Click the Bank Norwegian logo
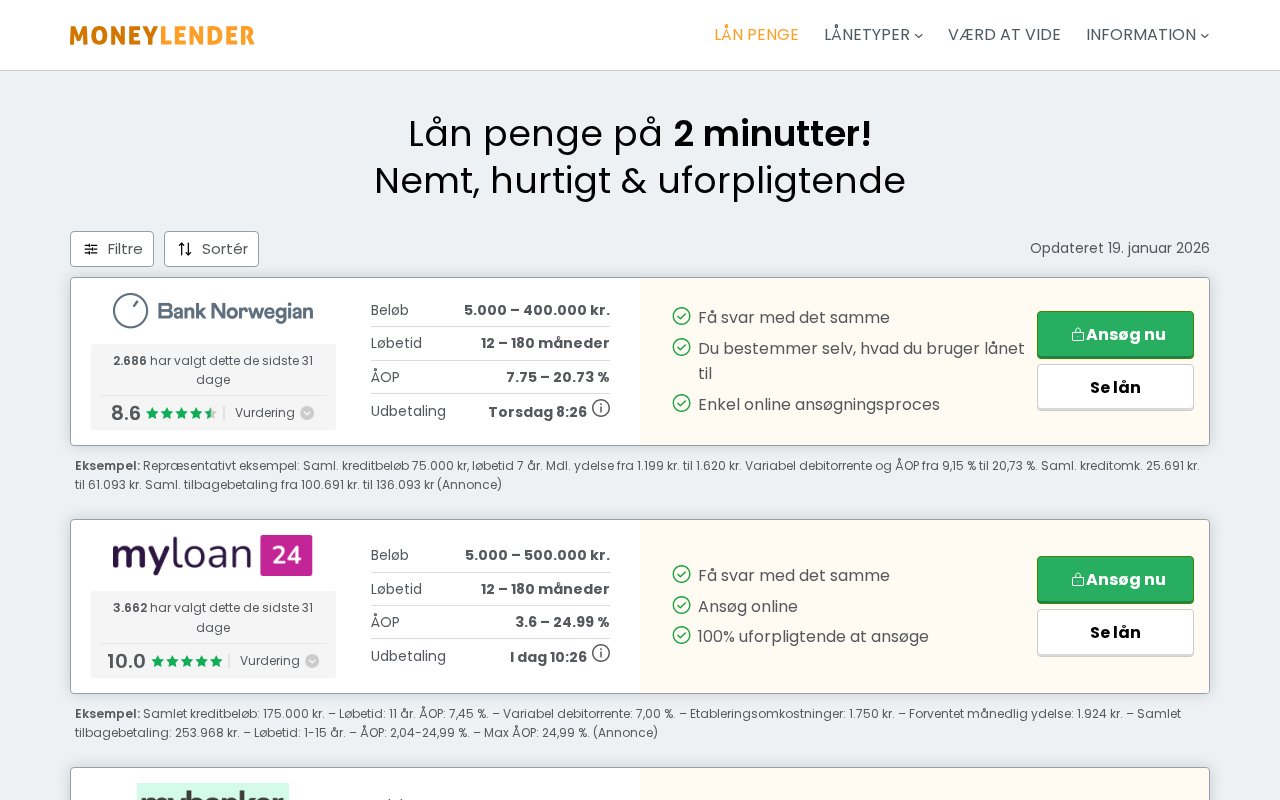1280x800 pixels. [x=213, y=311]
